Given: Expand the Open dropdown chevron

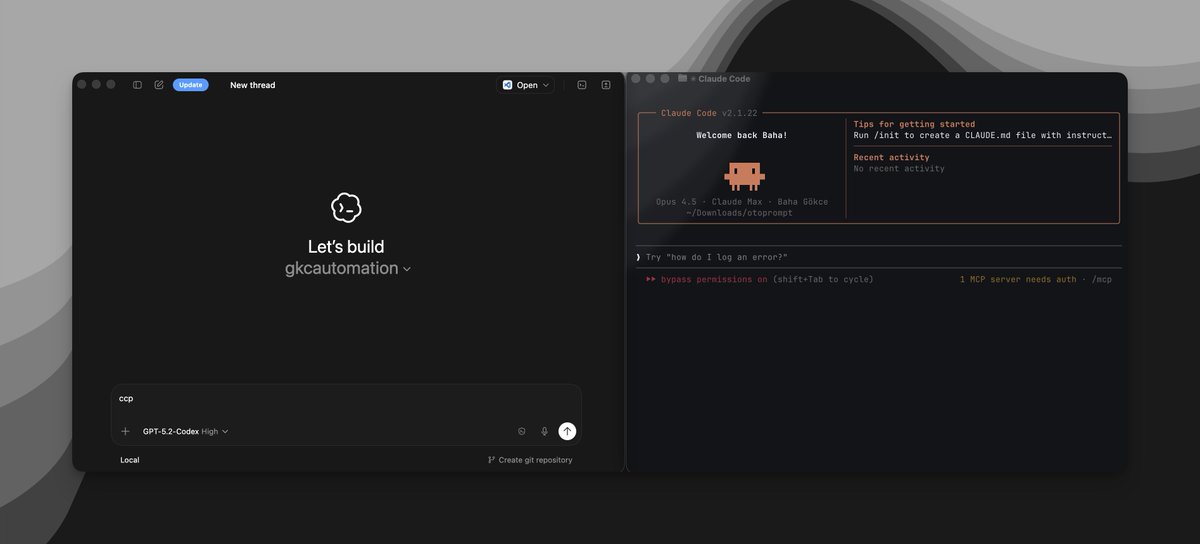Looking at the screenshot, I should [546, 85].
